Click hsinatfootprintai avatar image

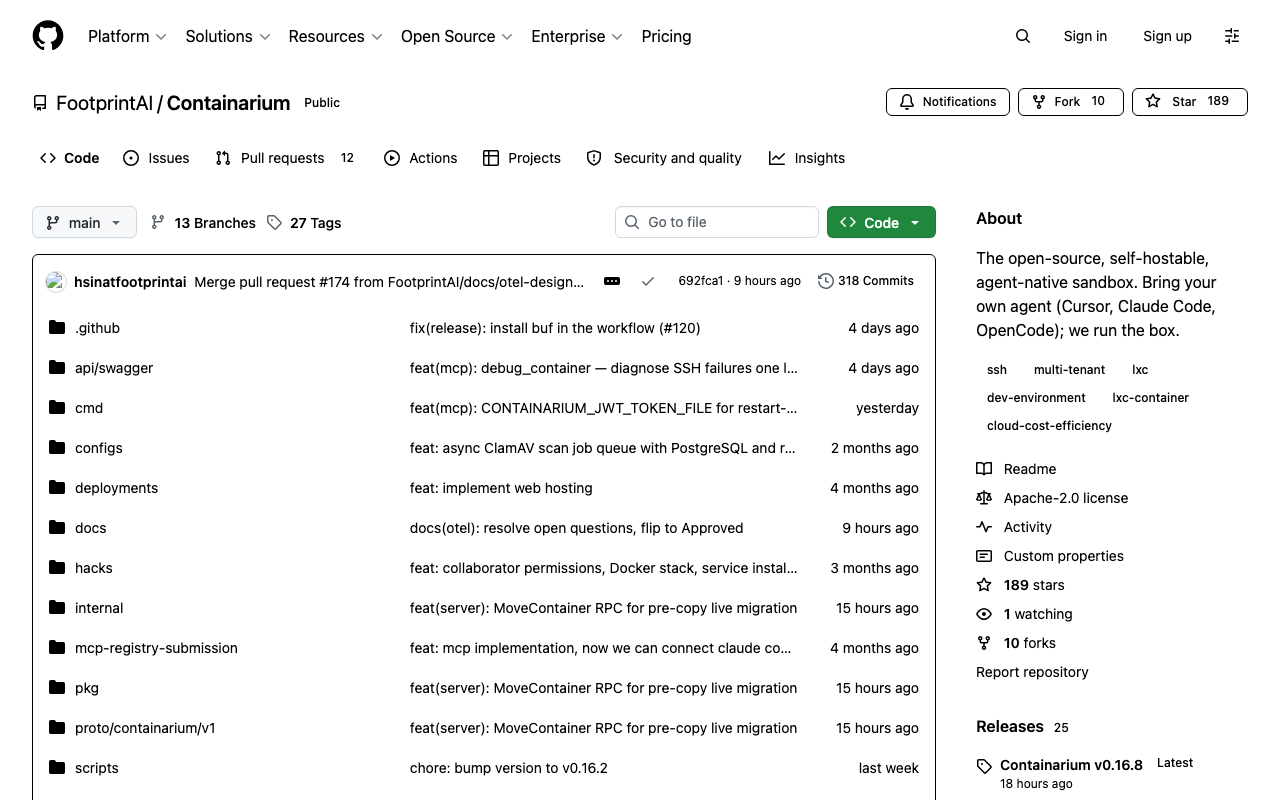point(56,282)
